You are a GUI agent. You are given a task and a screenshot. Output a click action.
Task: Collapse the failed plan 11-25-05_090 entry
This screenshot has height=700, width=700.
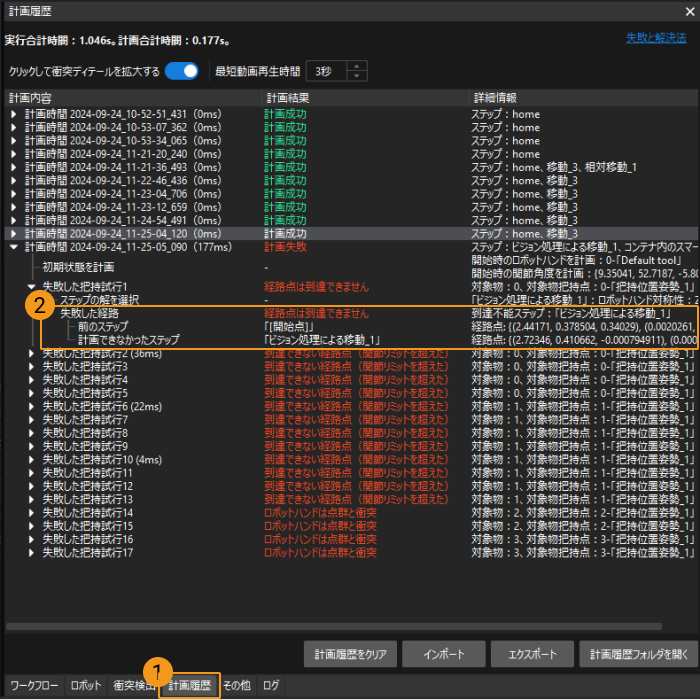click(x=14, y=245)
